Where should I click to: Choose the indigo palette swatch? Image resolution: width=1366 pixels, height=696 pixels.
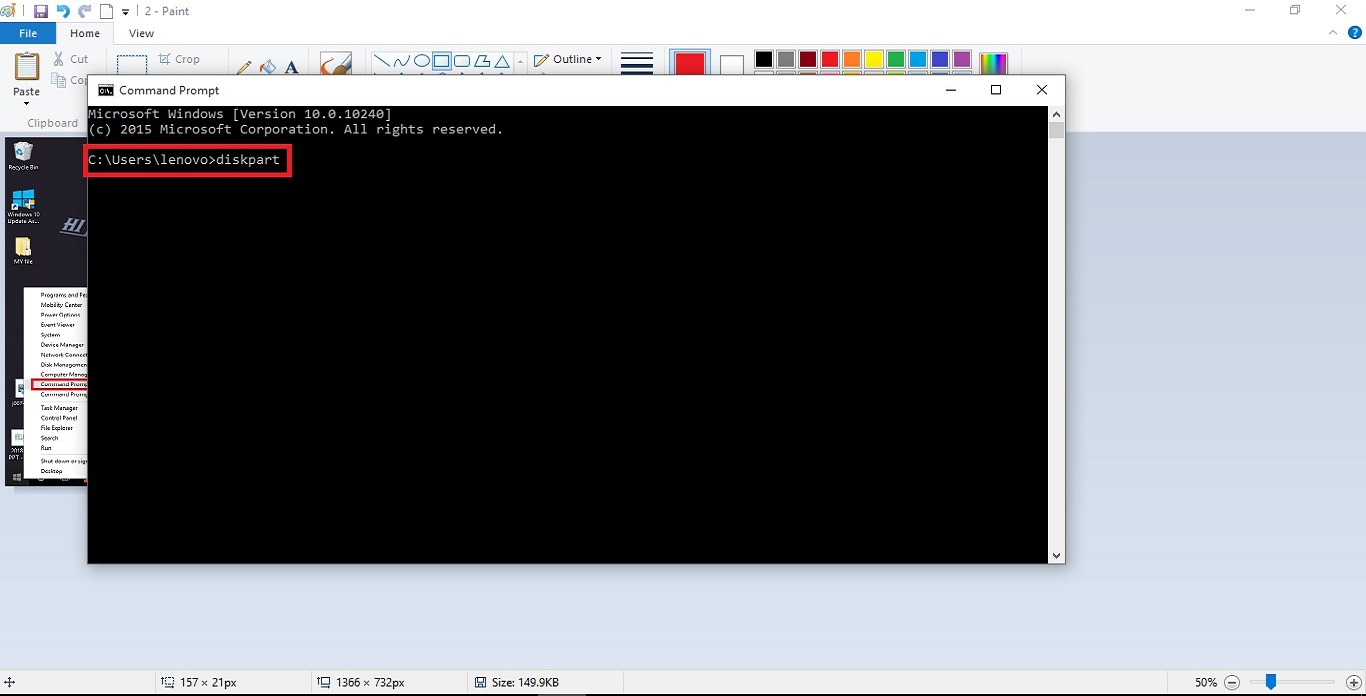click(x=940, y=60)
